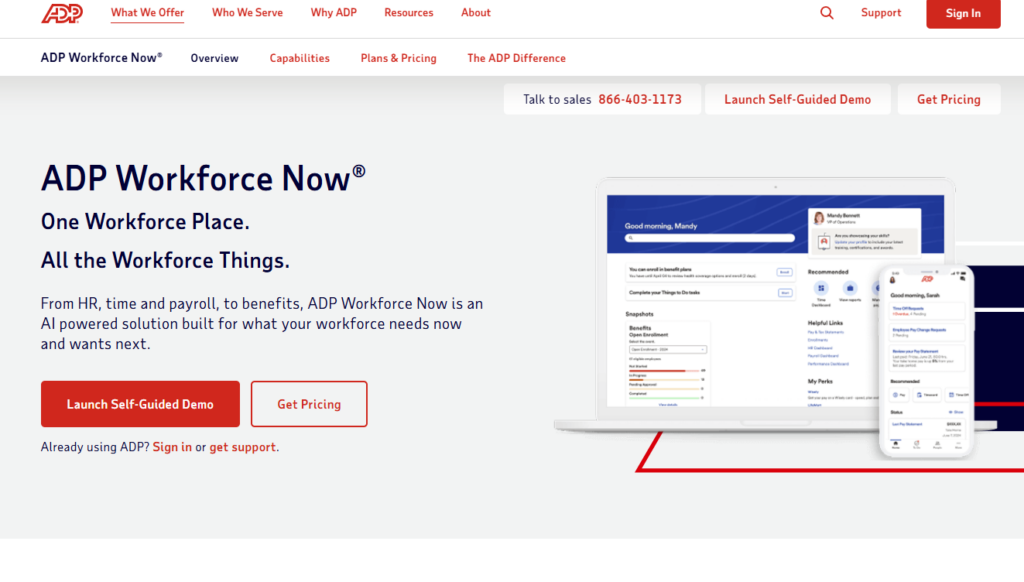Click the ADP logo

(x=62, y=13)
